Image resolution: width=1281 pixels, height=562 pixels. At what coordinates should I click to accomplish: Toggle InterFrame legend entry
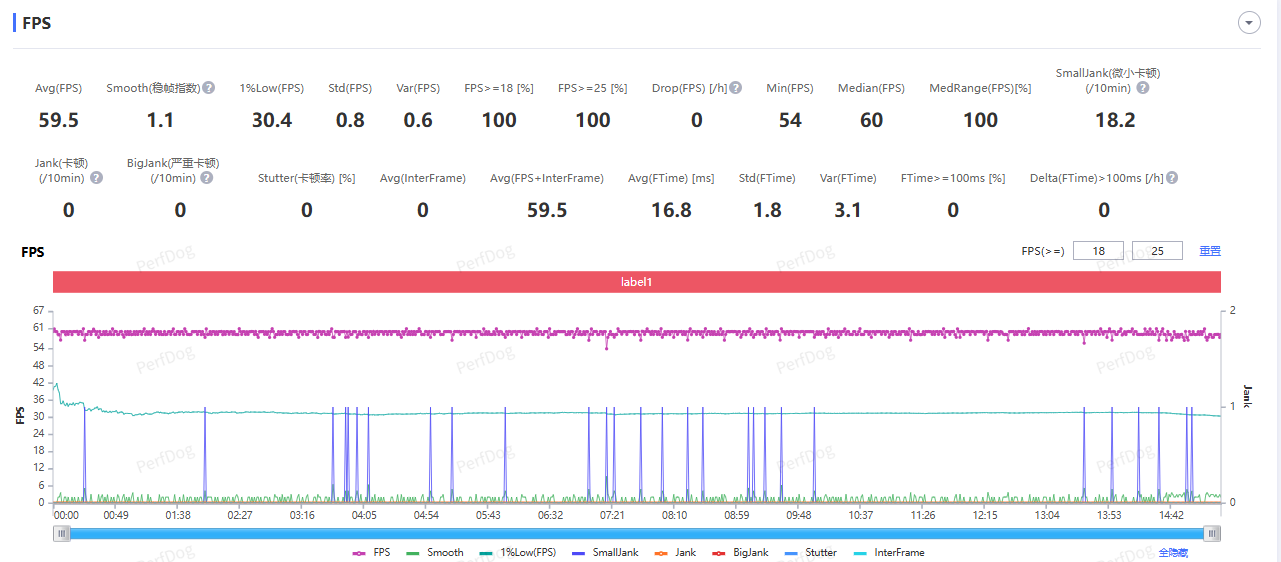tap(889, 552)
